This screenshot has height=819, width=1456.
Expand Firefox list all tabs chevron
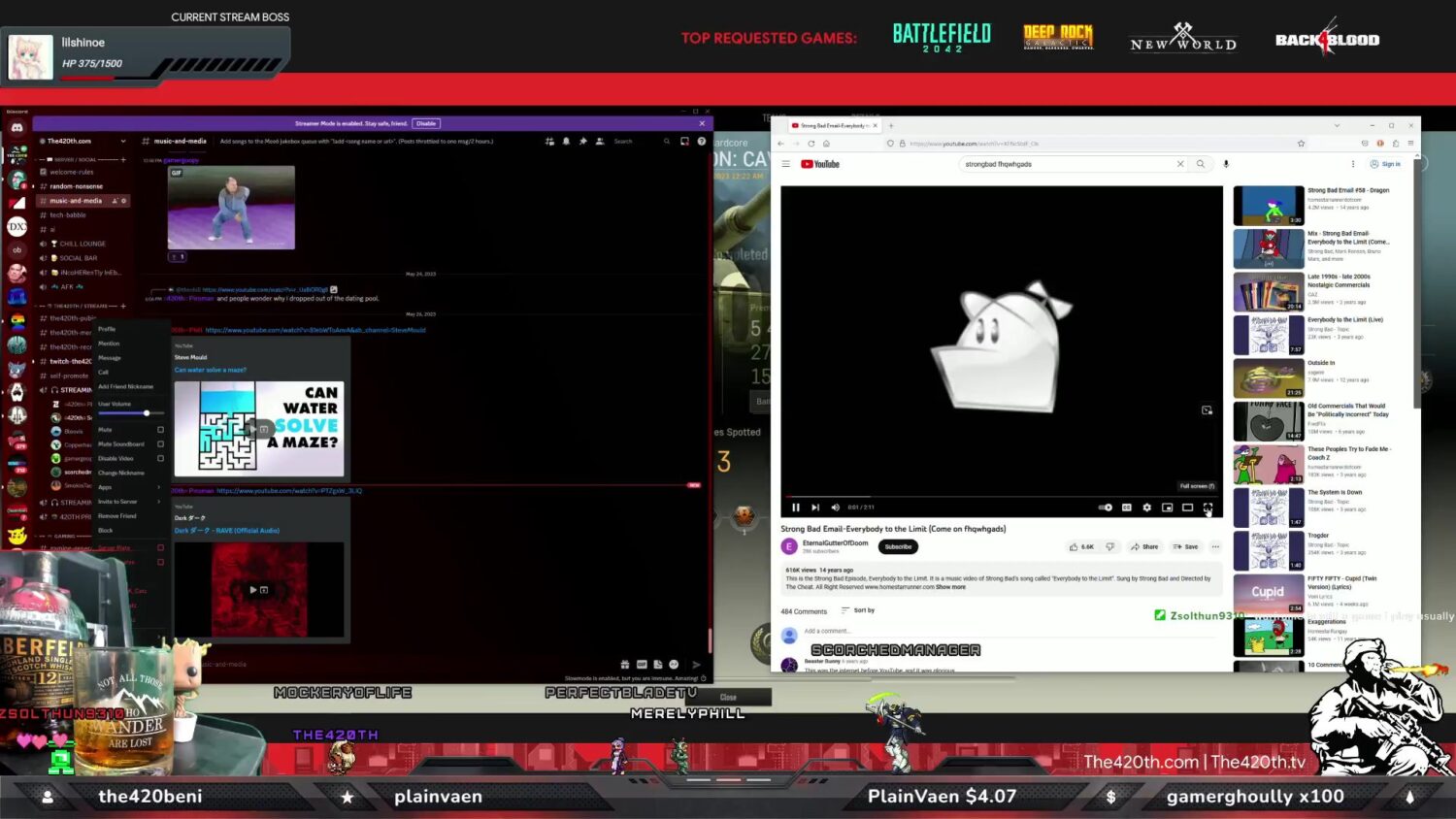click(1337, 125)
